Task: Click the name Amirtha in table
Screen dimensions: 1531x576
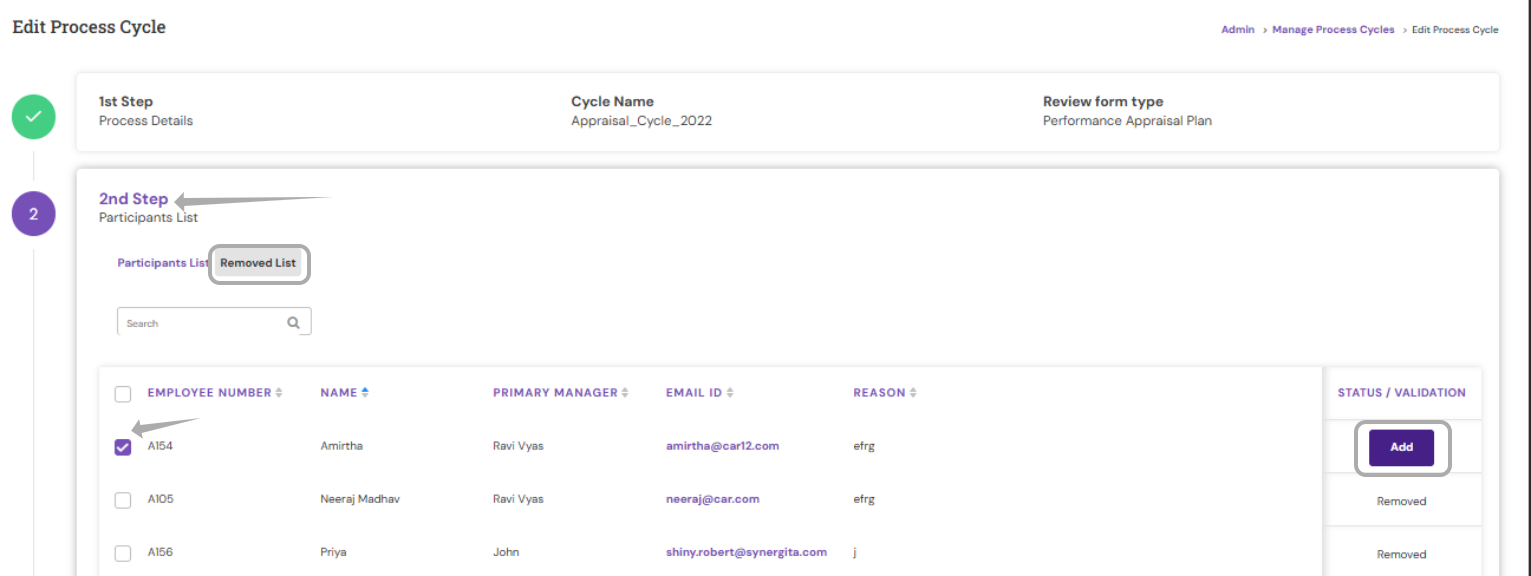Action: point(341,446)
